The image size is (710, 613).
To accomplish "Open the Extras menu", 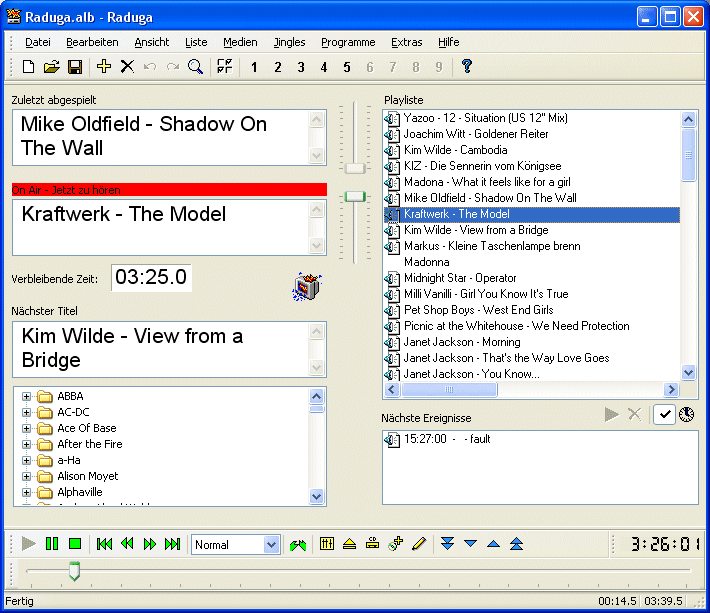I will (x=407, y=42).
